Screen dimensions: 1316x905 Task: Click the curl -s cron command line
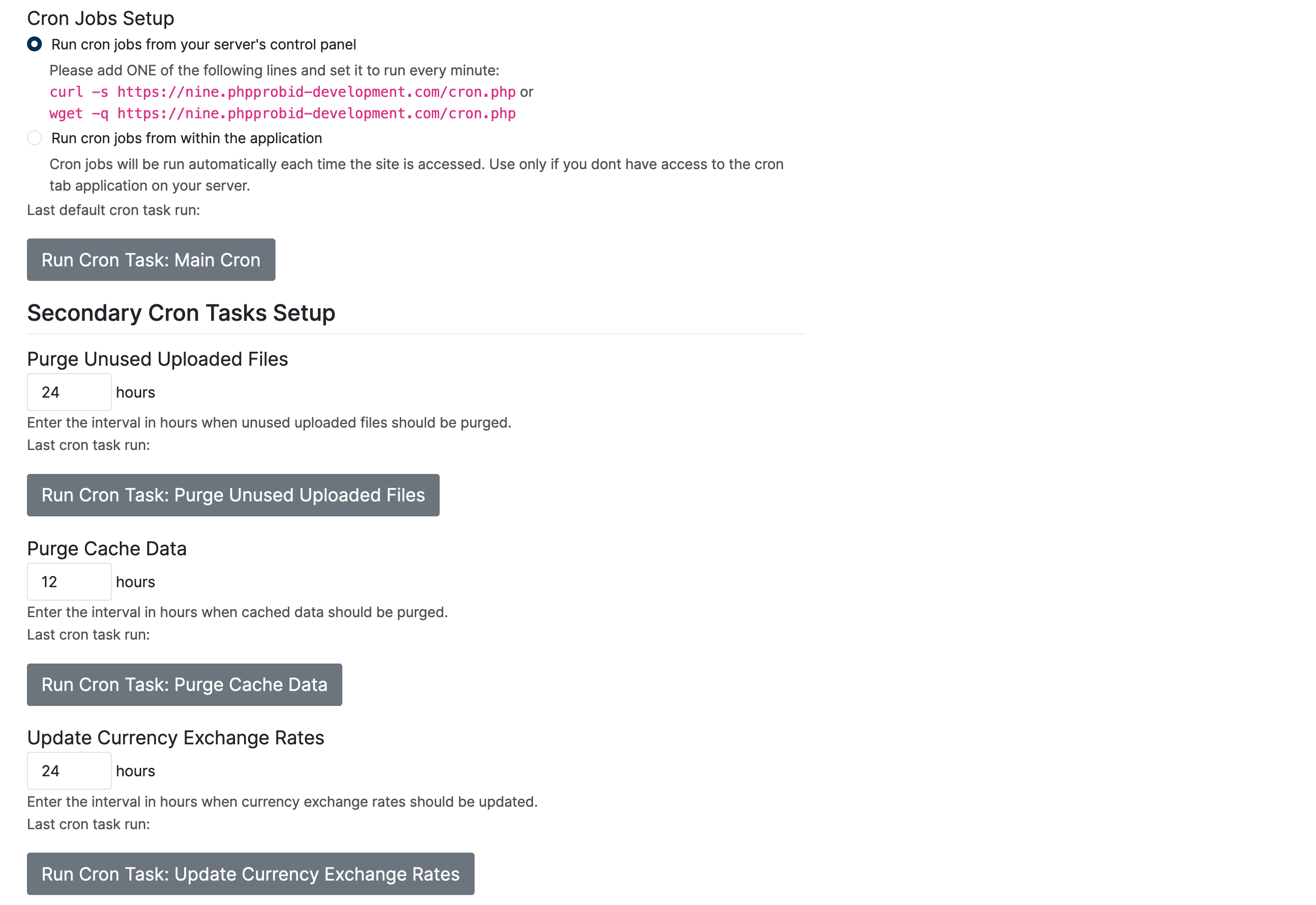[282, 92]
